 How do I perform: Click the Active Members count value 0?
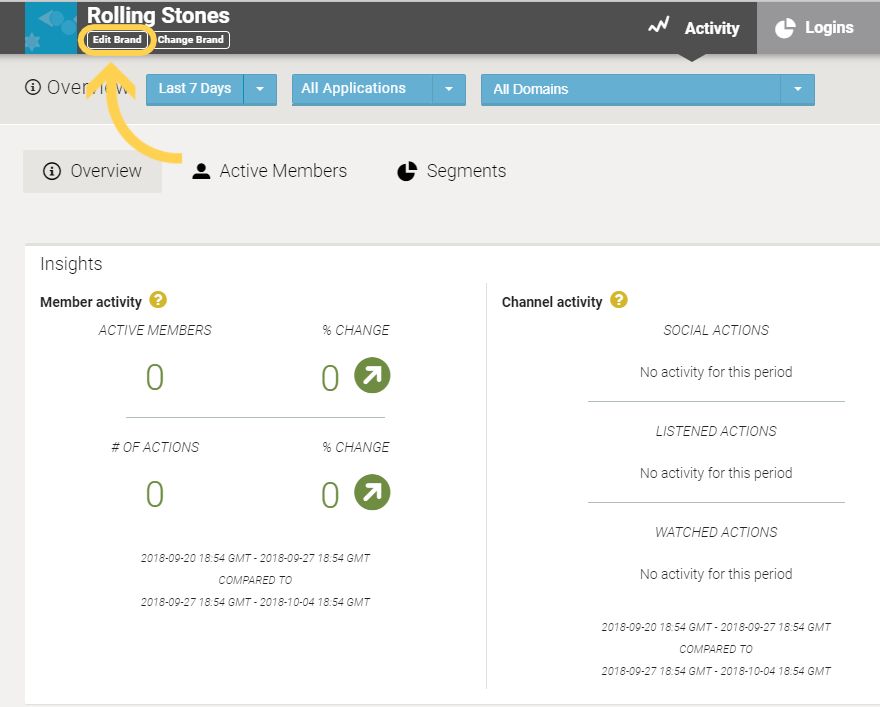[x=155, y=377]
